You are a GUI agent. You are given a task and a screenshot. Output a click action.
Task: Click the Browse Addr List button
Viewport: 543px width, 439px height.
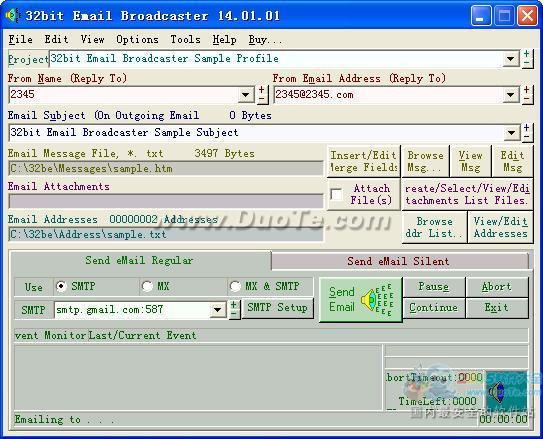[x=434, y=227]
